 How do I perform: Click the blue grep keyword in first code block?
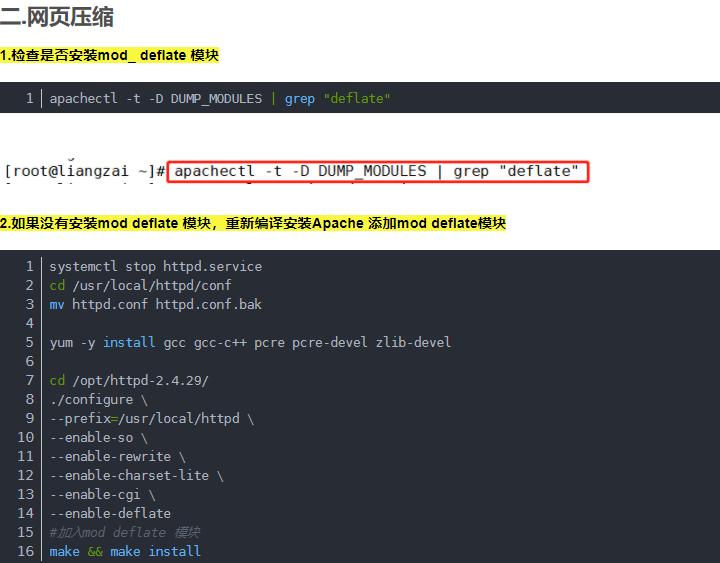point(300,99)
